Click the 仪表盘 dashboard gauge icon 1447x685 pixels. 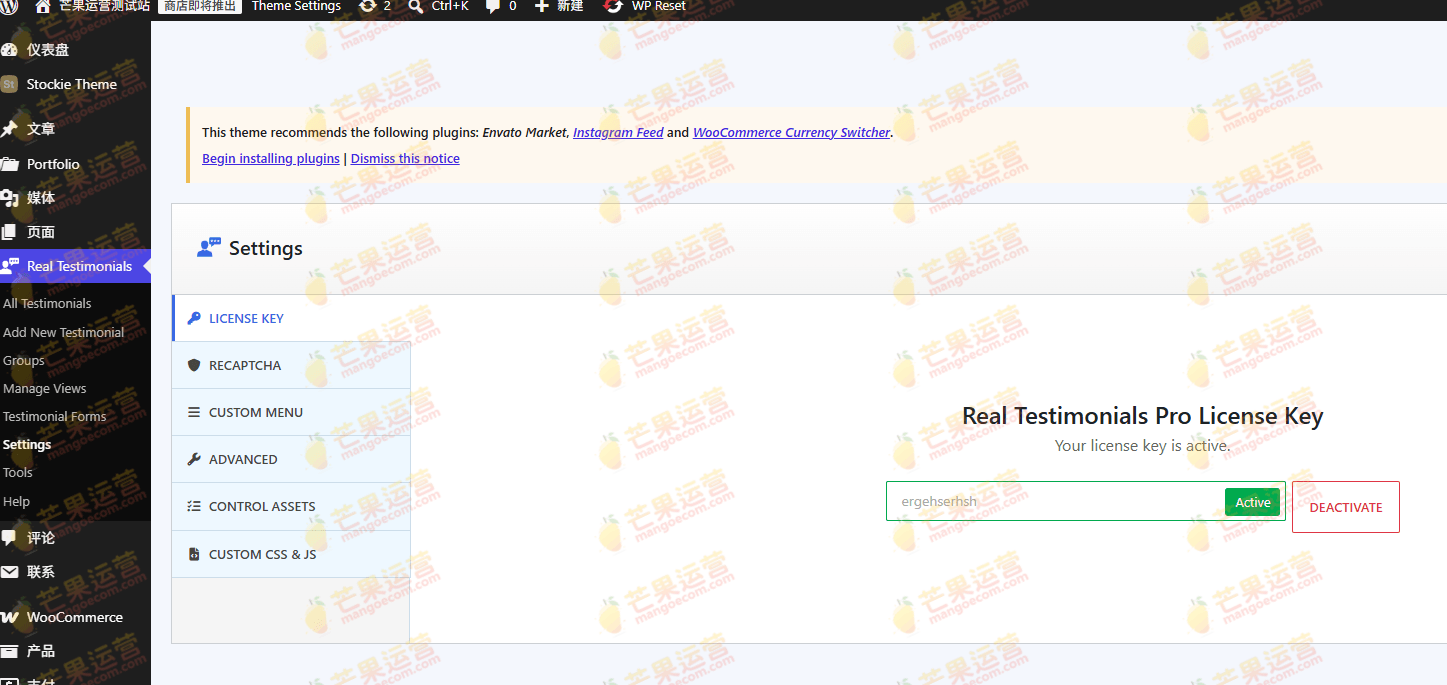pos(9,50)
